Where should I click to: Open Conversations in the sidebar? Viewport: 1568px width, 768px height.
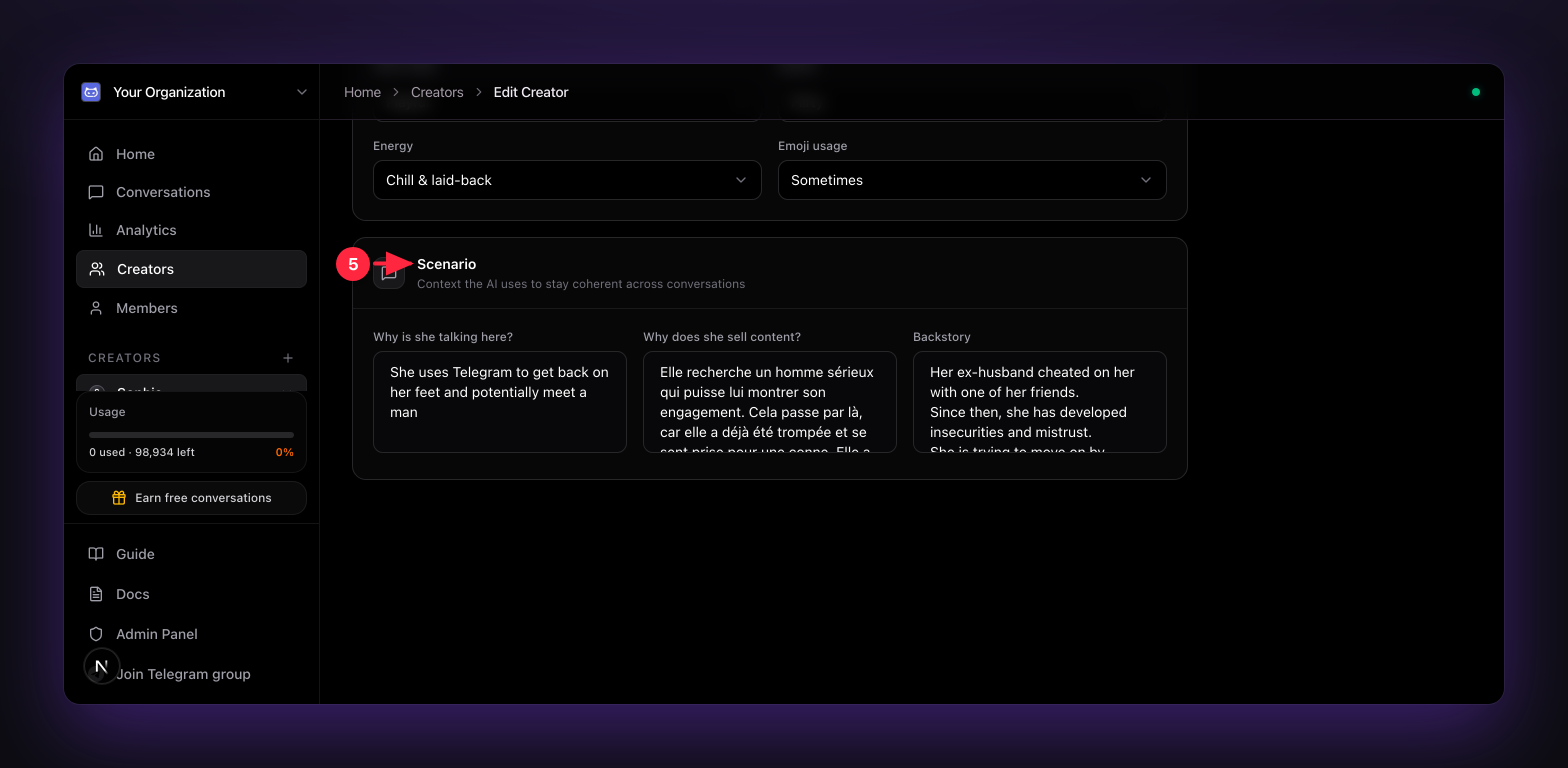tap(191, 192)
